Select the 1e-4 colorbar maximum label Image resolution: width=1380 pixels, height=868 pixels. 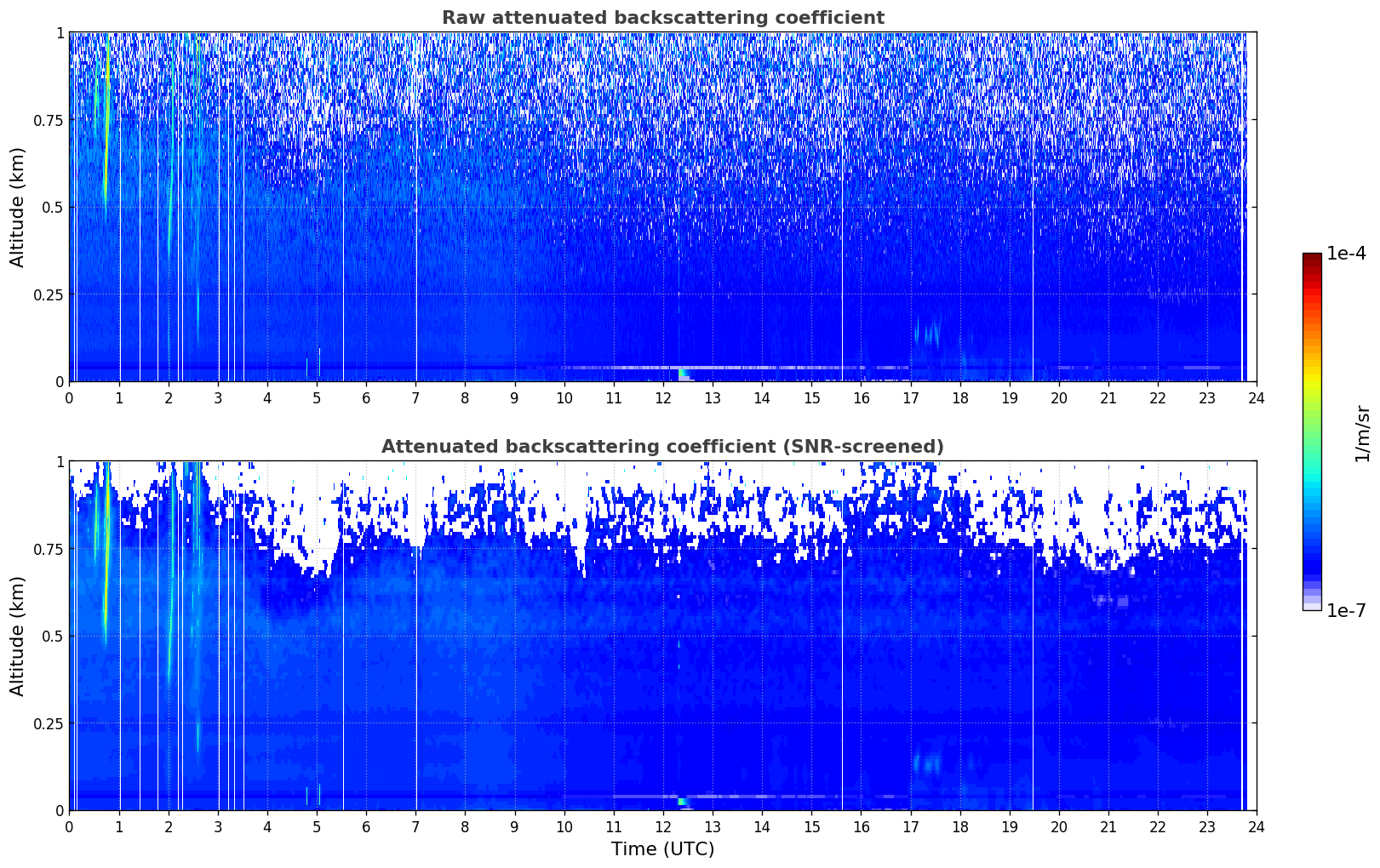[x=1345, y=254]
